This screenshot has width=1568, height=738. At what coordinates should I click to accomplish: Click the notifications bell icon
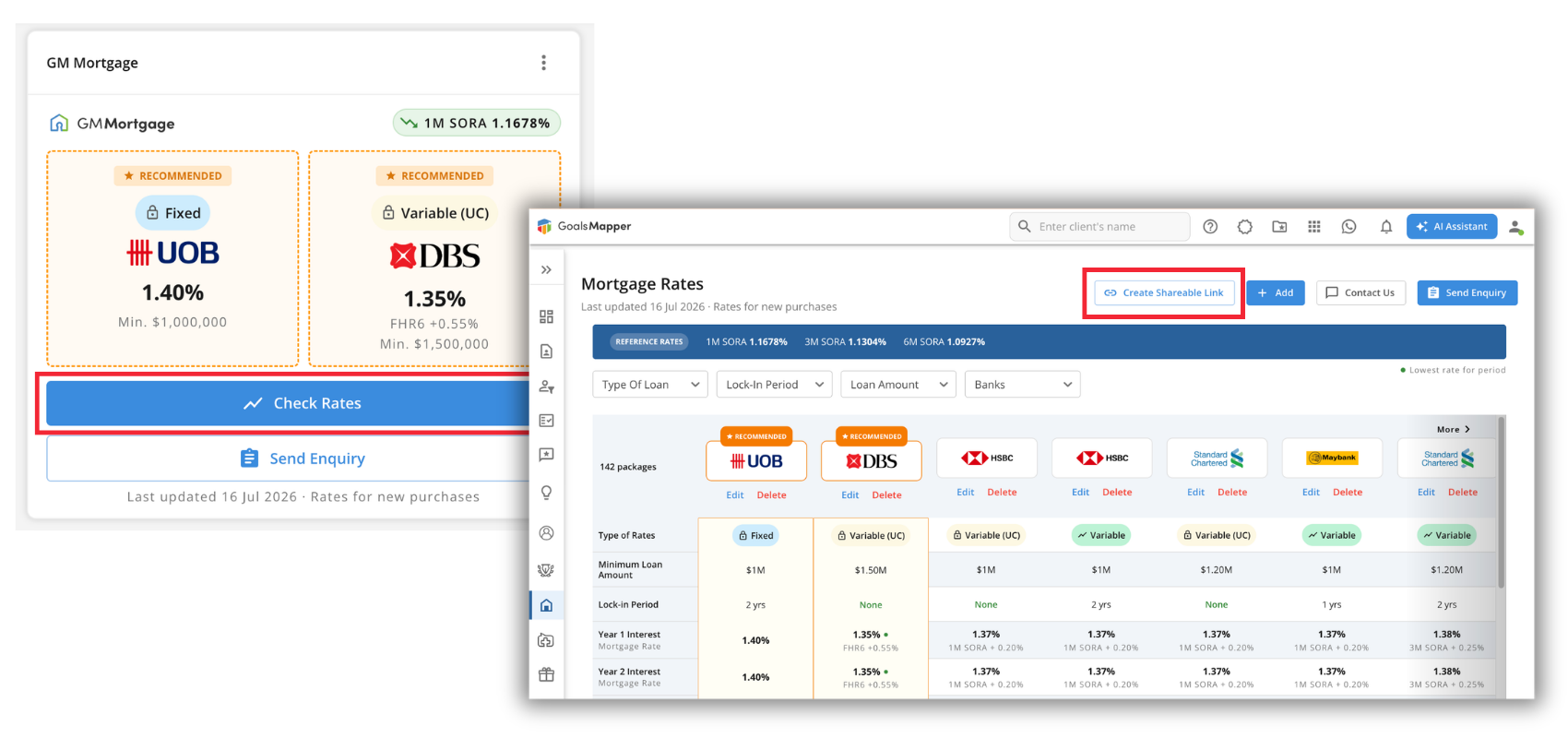click(x=1385, y=227)
